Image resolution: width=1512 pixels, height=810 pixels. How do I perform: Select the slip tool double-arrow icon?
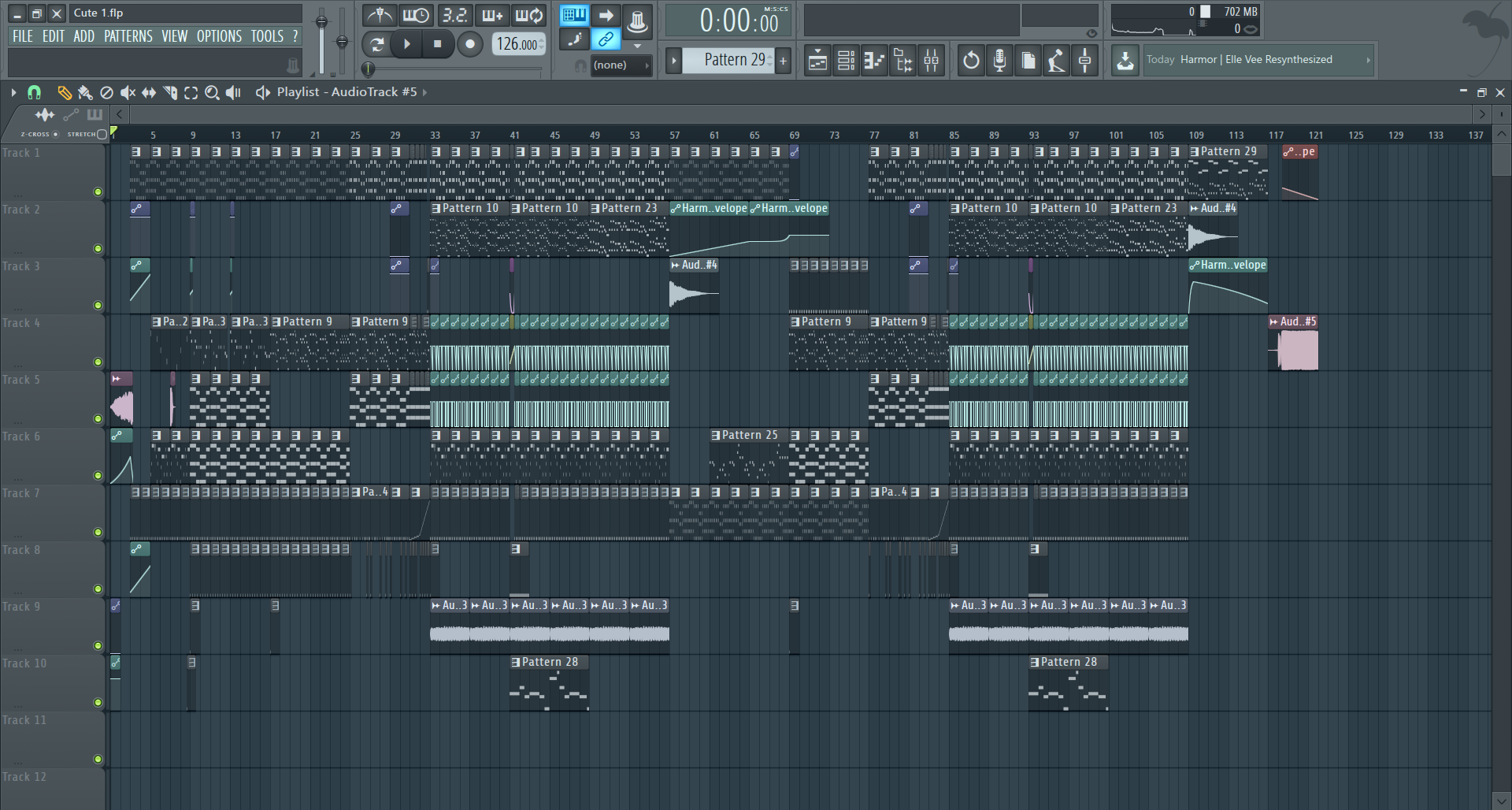[149, 92]
